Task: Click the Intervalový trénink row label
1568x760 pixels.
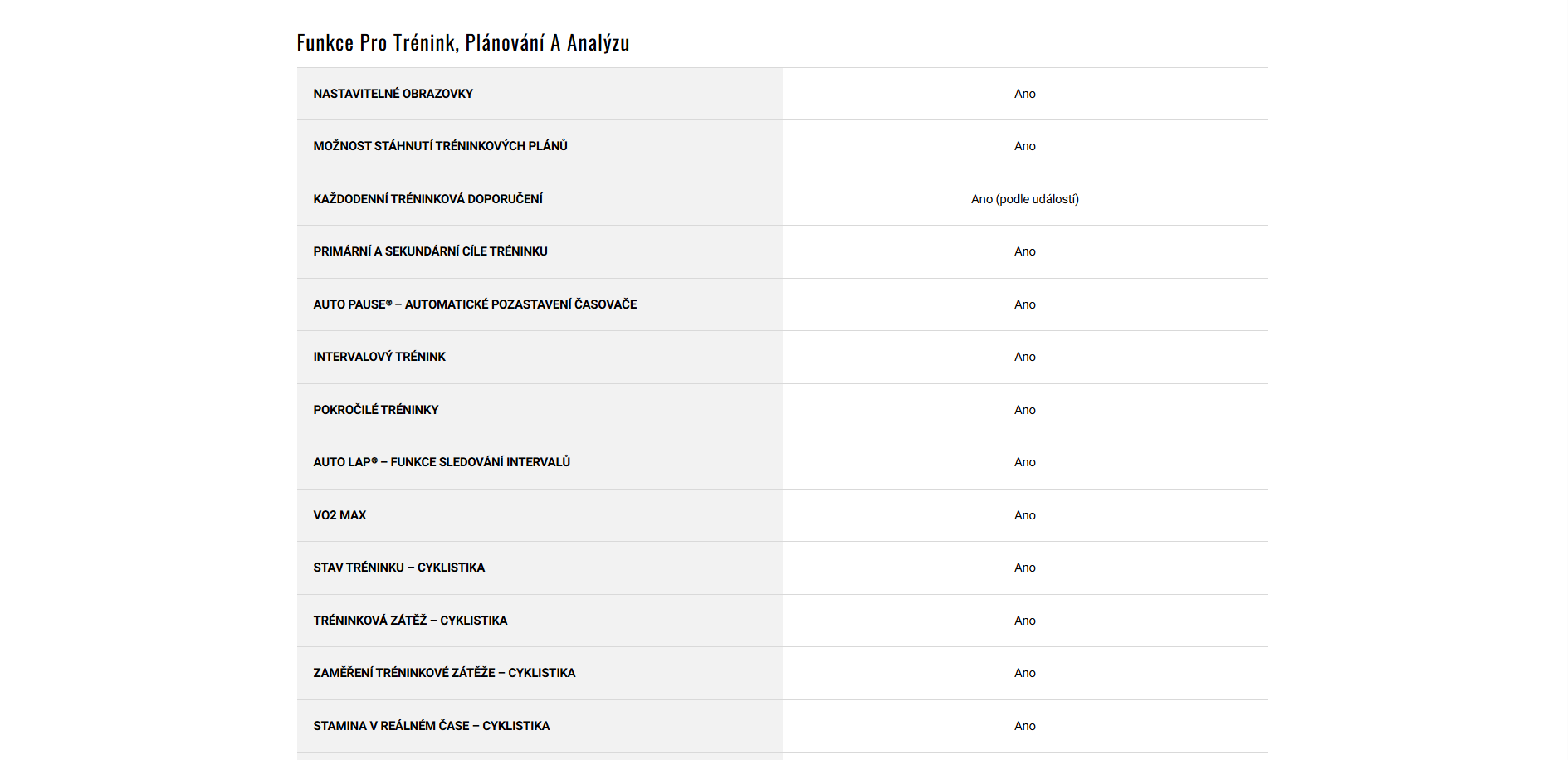Action: (x=379, y=357)
